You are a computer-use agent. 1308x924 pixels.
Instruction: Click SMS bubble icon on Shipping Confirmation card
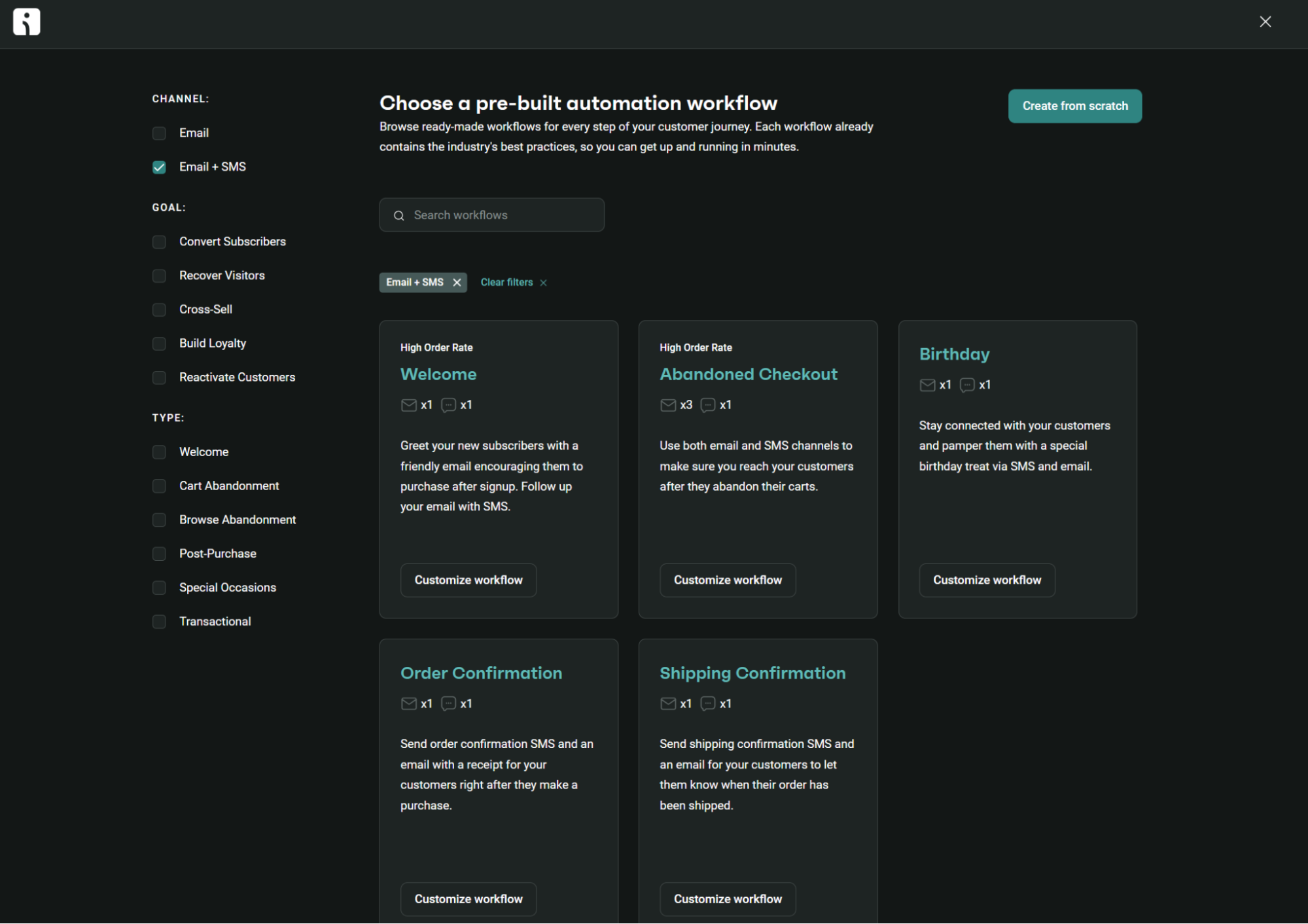(707, 703)
